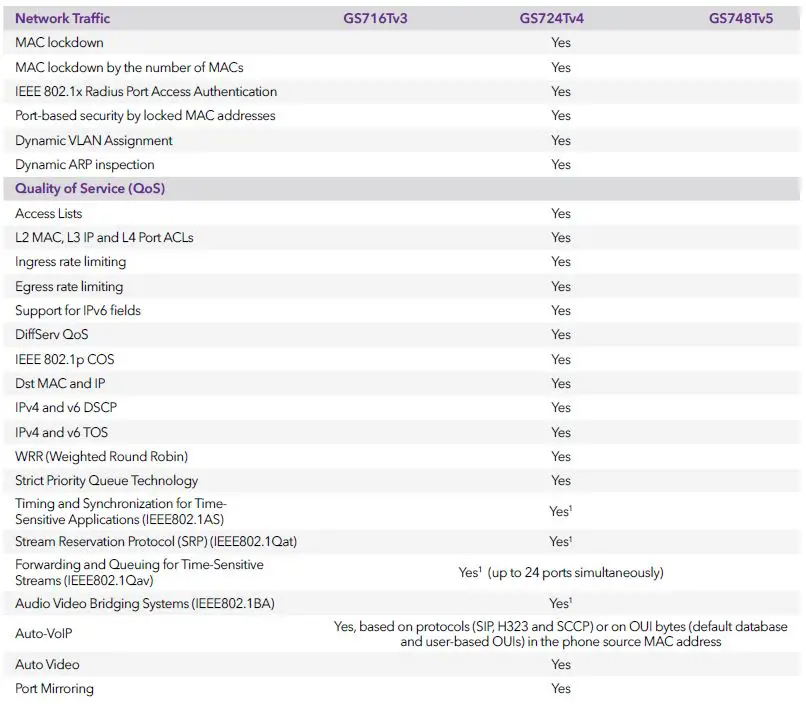Click the Port Mirroring row label
Image resolution: width=806 pixels, height=710 pixels.
(52, 689)
